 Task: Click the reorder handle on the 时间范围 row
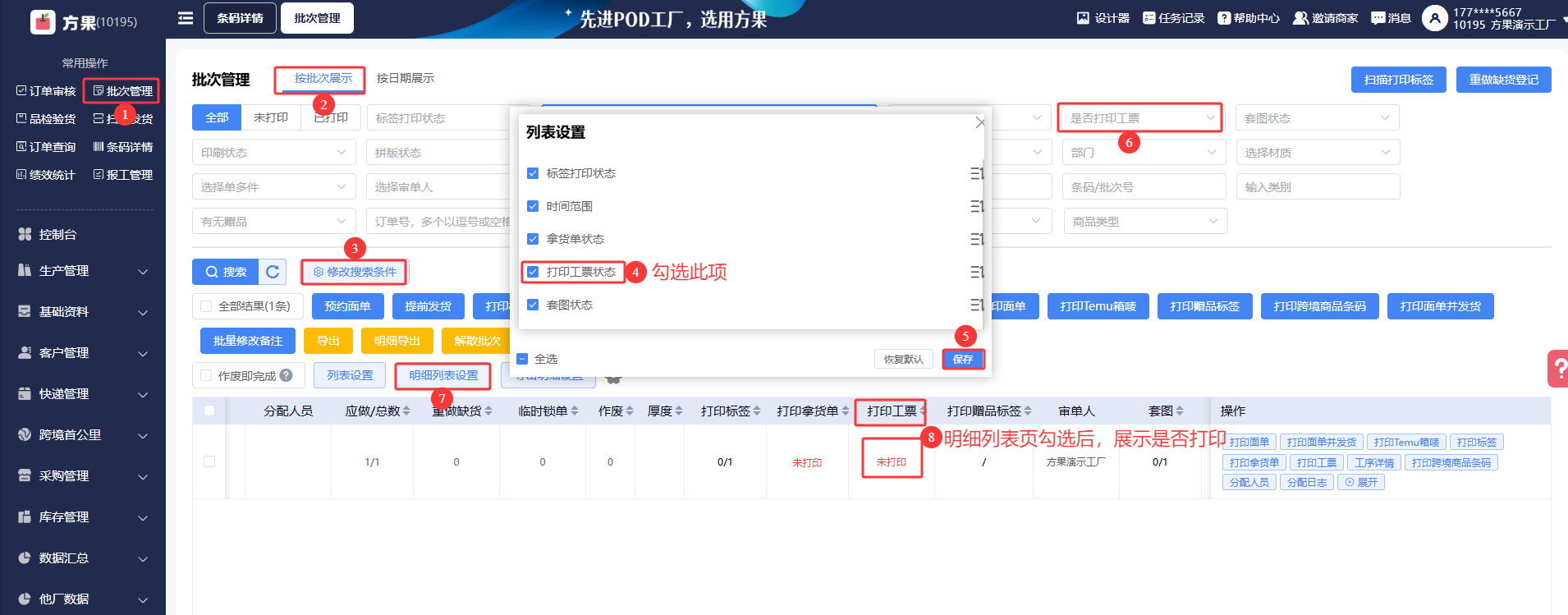click(976, 206)
